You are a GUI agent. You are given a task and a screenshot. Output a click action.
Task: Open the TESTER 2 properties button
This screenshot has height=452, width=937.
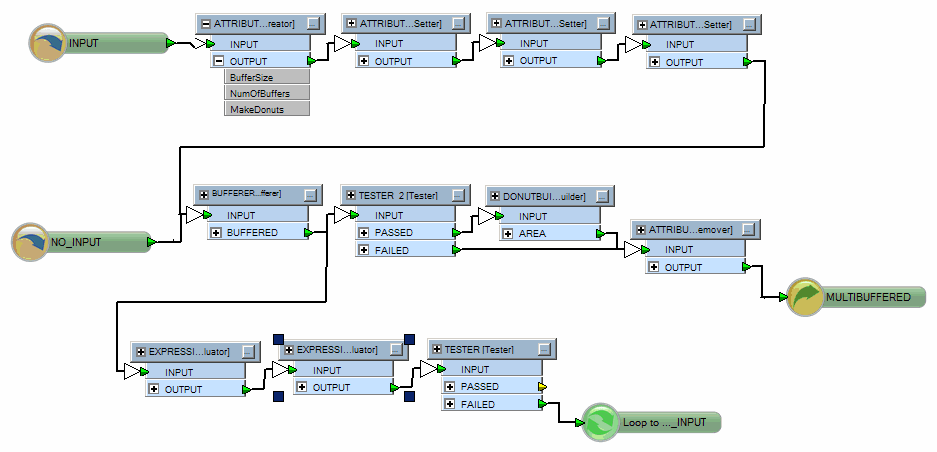tap(459, 196)
